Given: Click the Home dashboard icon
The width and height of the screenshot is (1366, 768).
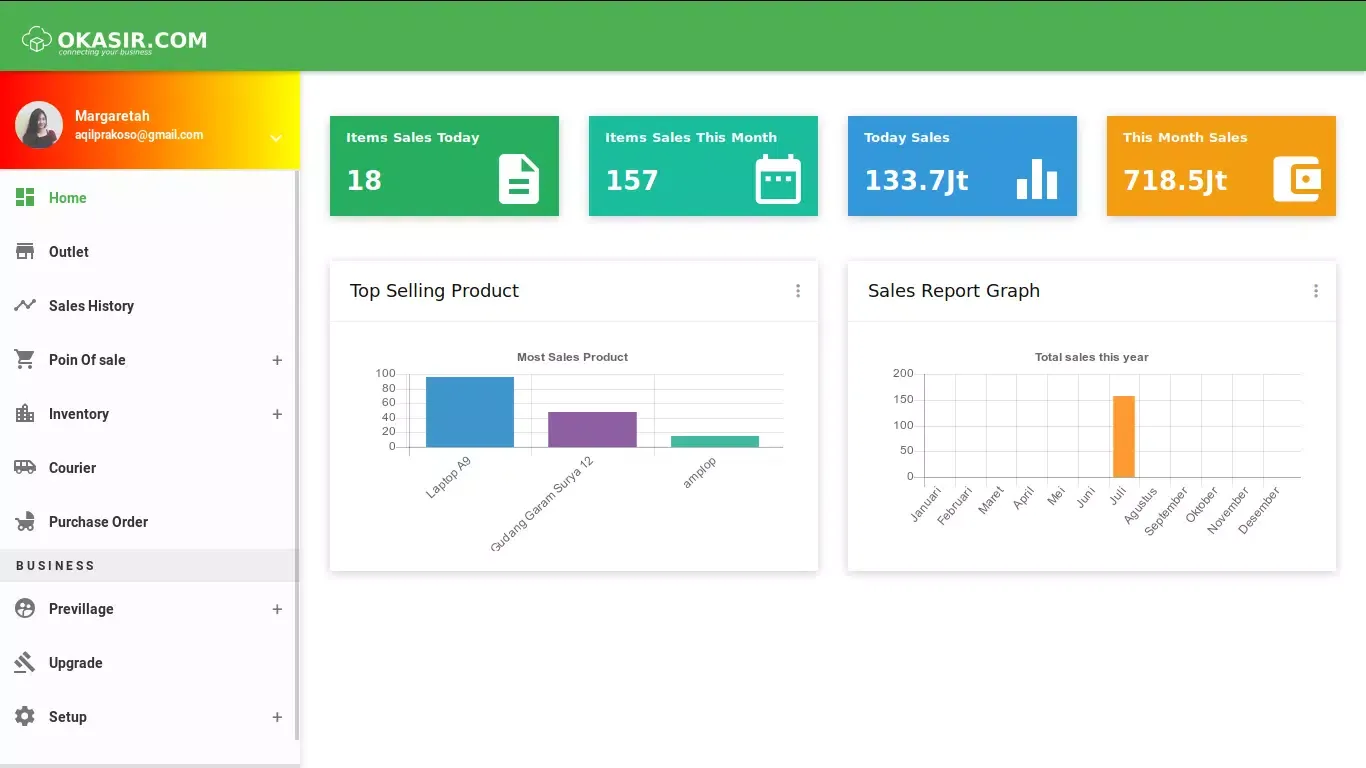Looking at the screenshot, I should pyautogui.click(x=25, y=198).
